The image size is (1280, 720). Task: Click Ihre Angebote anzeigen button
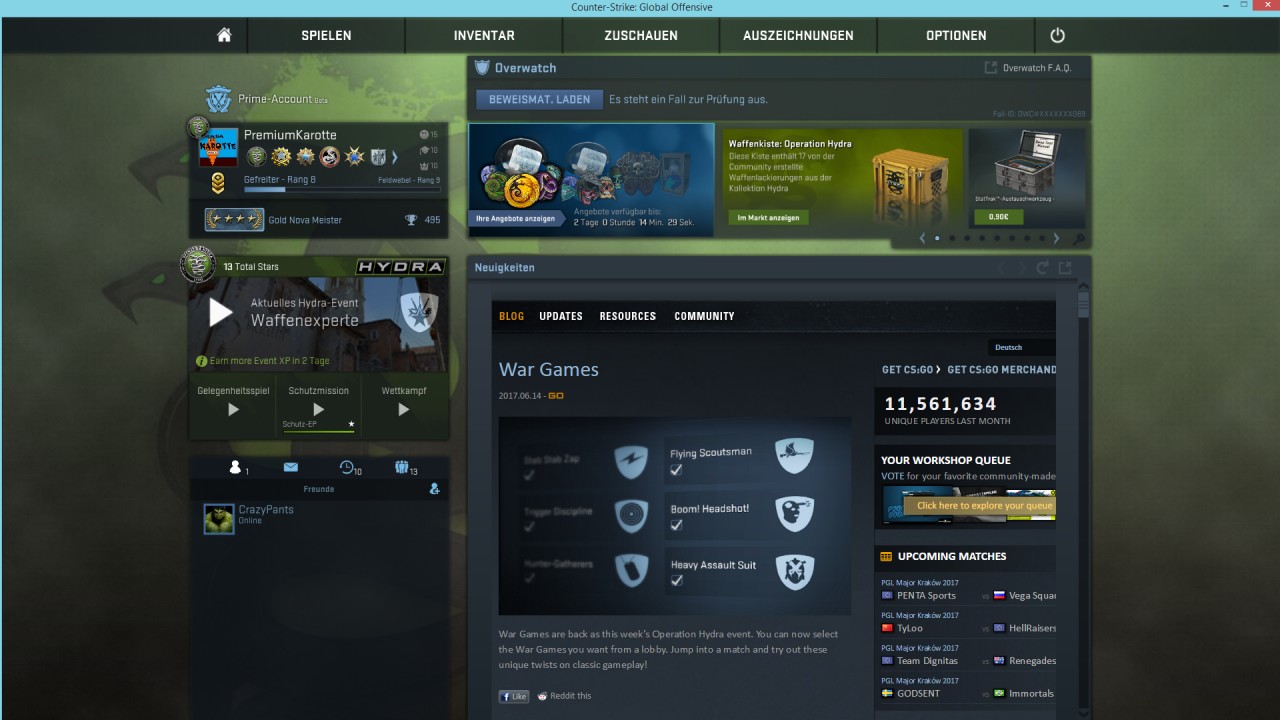[516, 218]
